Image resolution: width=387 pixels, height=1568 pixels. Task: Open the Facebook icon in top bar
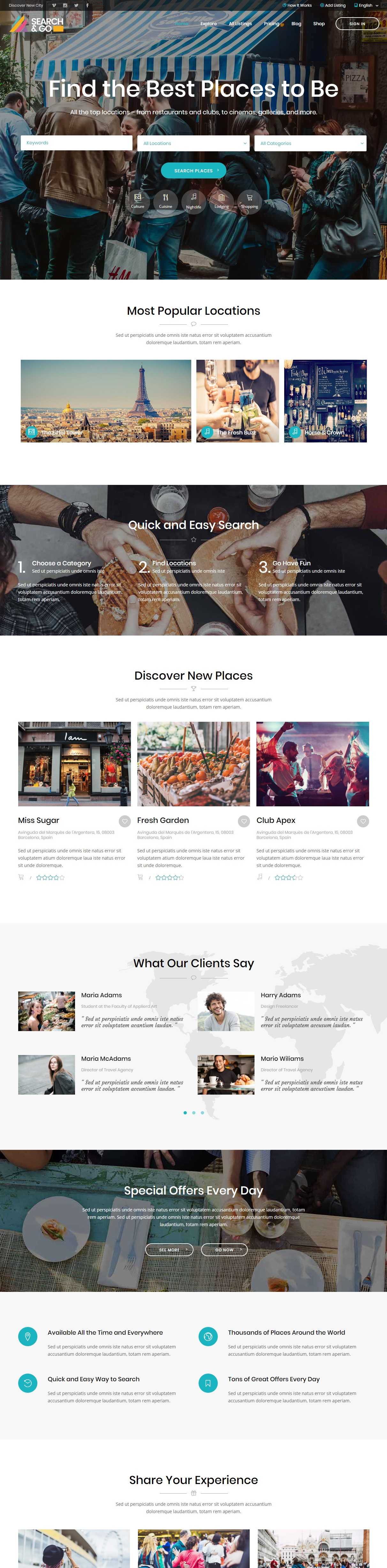87,5
